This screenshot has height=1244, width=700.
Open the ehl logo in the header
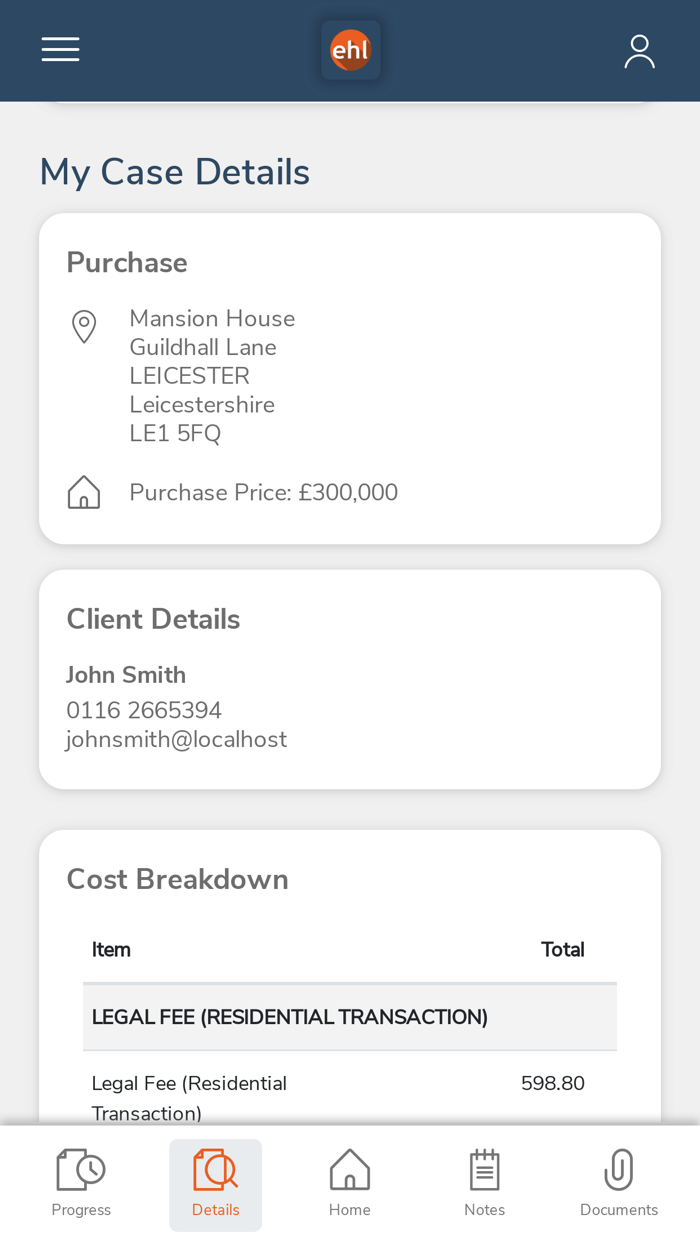(350, 49)
